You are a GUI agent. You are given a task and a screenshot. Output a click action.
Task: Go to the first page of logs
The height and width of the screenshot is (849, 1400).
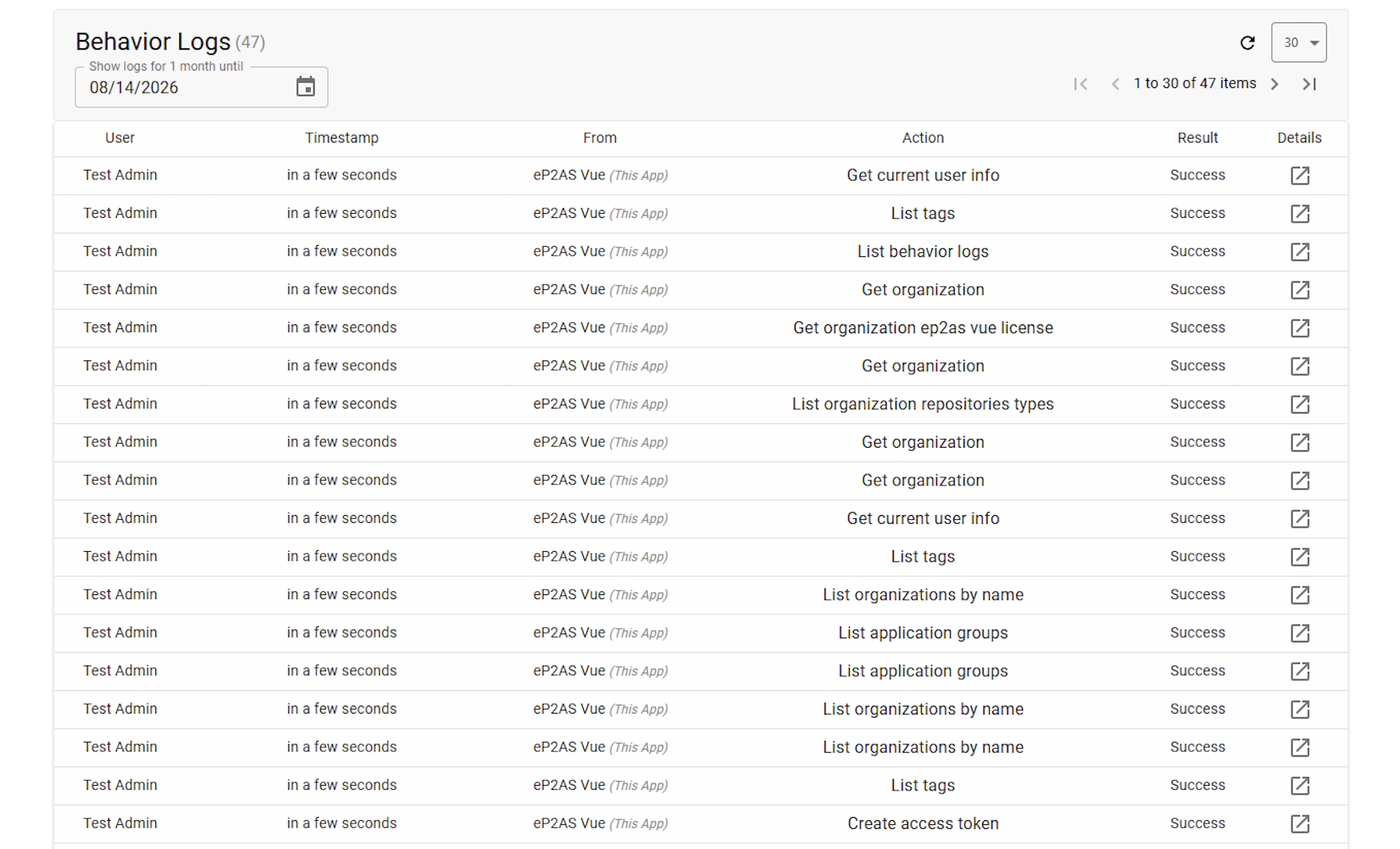(x=1080, y=84)
